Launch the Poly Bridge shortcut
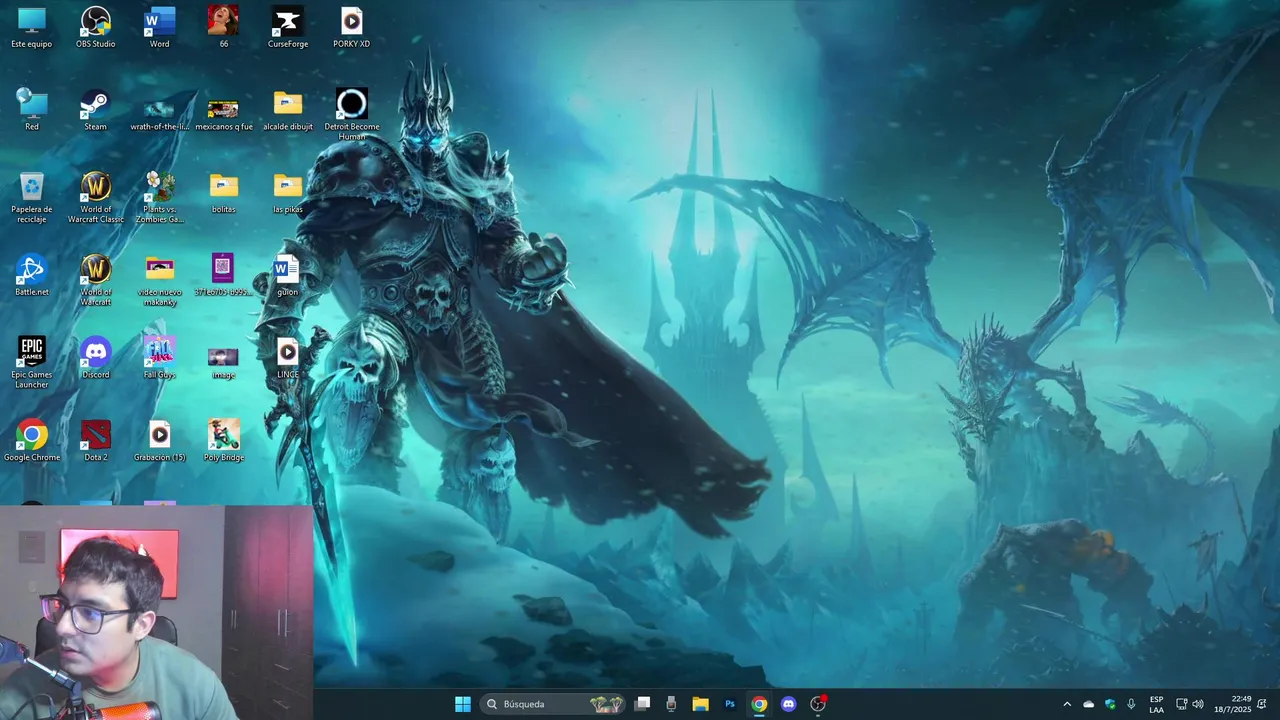Screen dimensions: 1280x720 pyautogui.click(x=224, y=441)
